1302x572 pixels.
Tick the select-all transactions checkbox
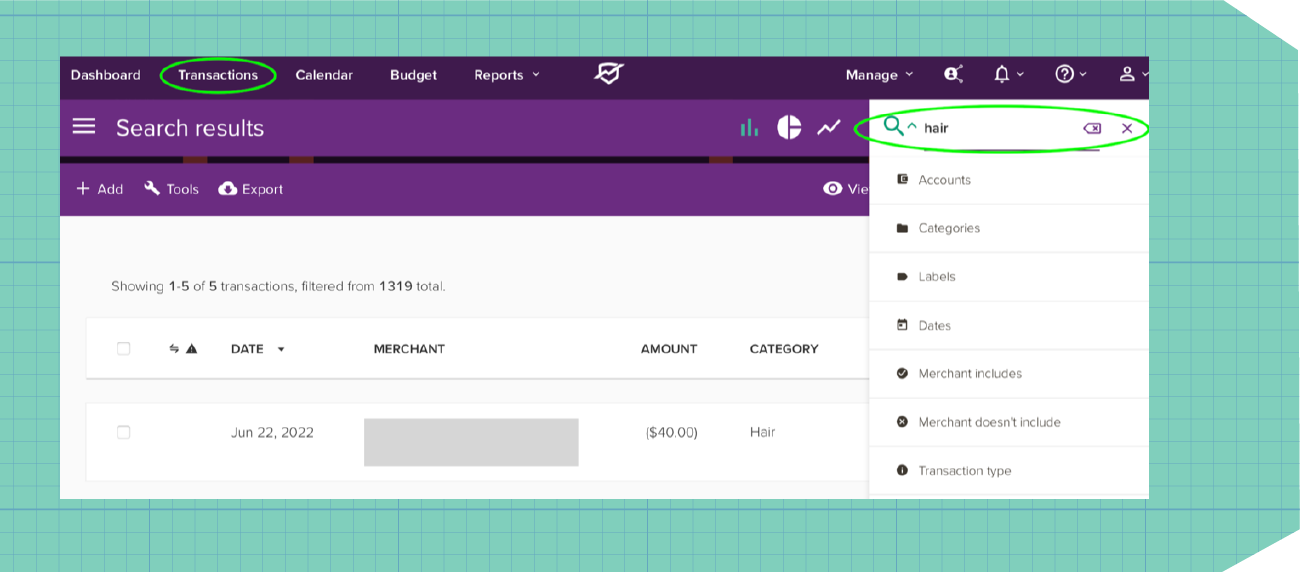[123, 349]
